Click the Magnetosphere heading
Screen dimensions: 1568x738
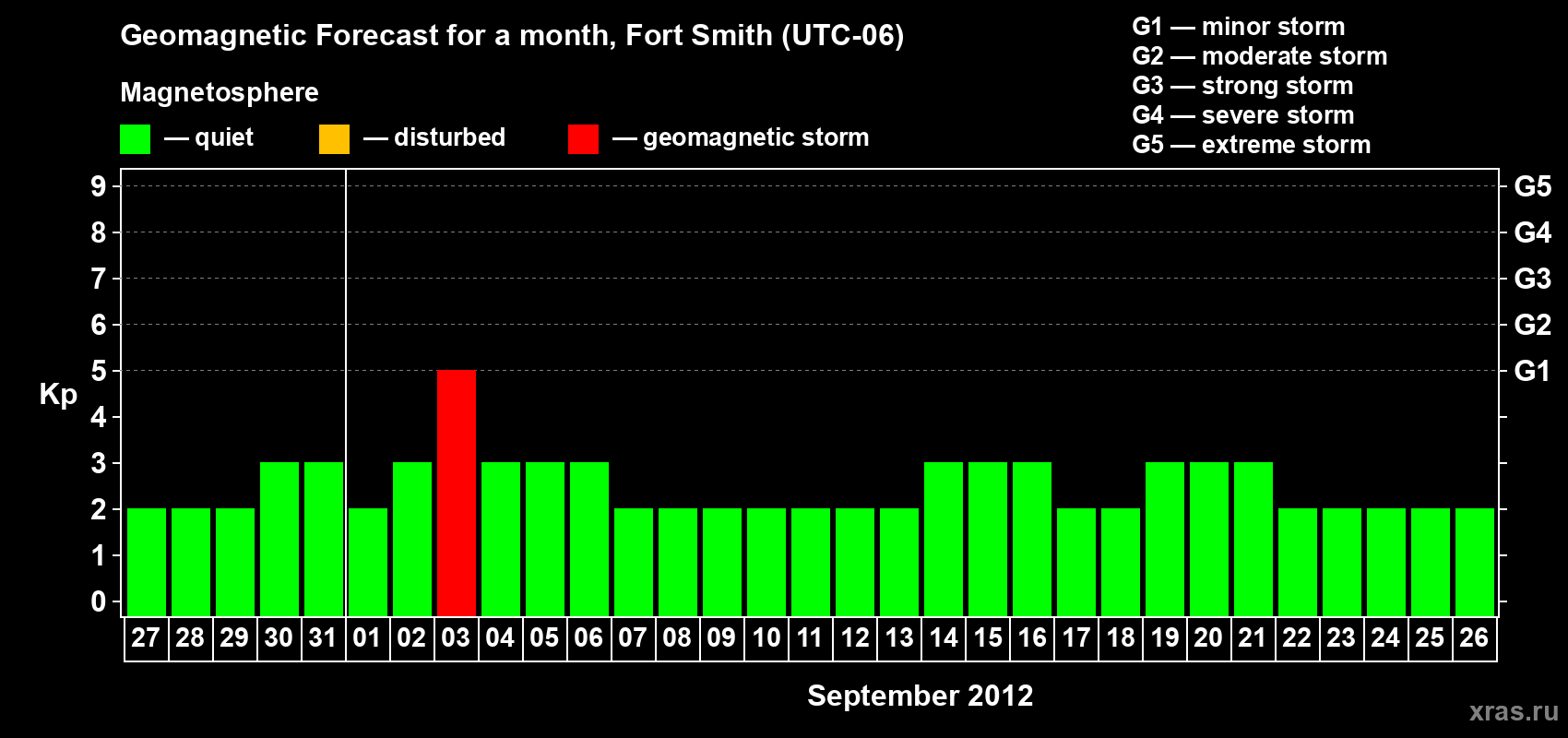tap(220, 92)
